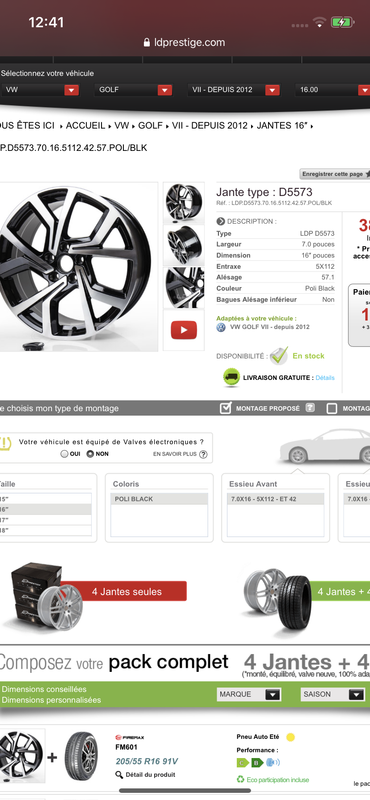Open JANTES 16" breadcrumb
Screen dimensions: 370x800
(x=282, y=126)
